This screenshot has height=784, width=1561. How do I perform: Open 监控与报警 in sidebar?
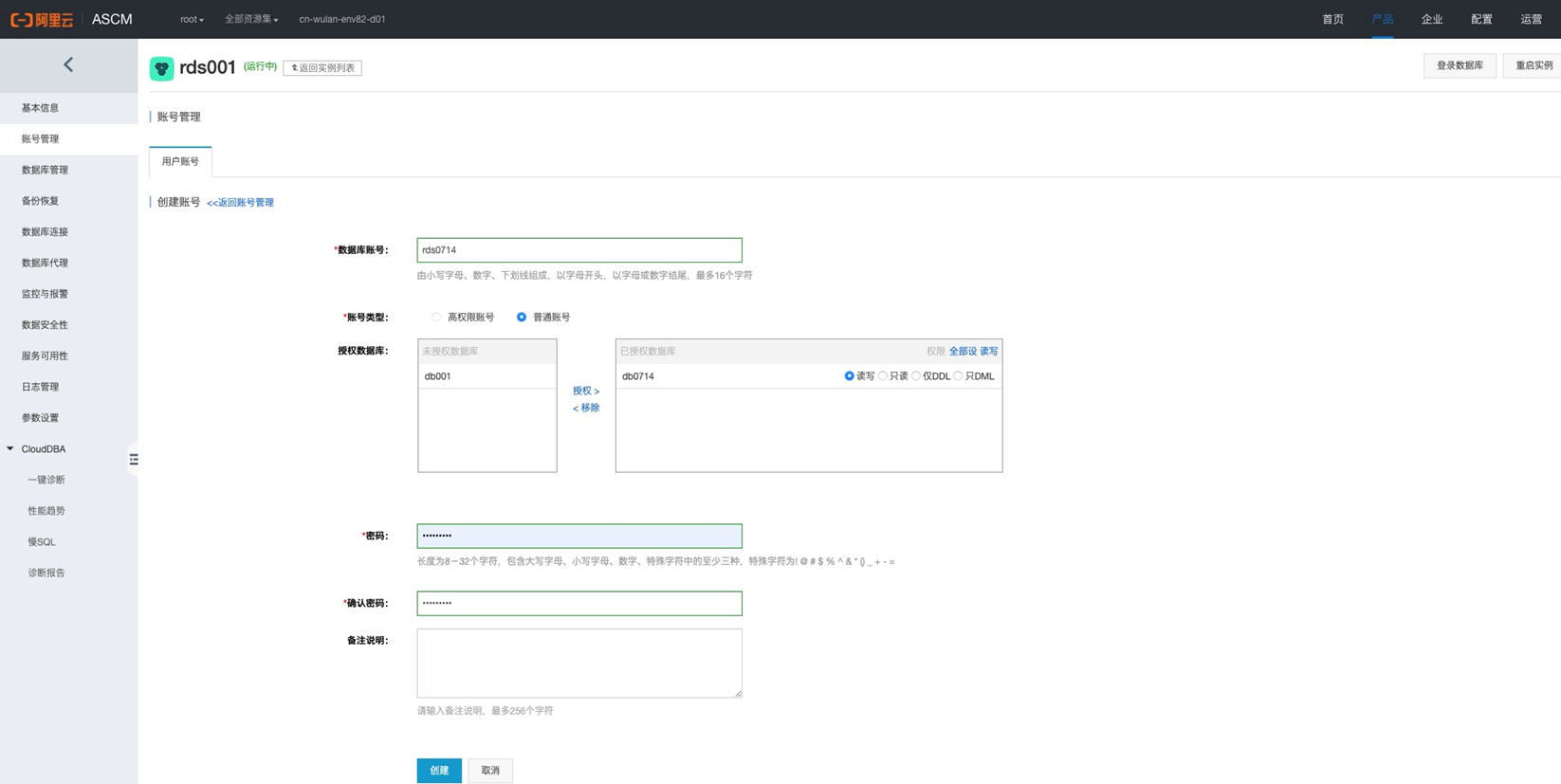click(68, 294)
